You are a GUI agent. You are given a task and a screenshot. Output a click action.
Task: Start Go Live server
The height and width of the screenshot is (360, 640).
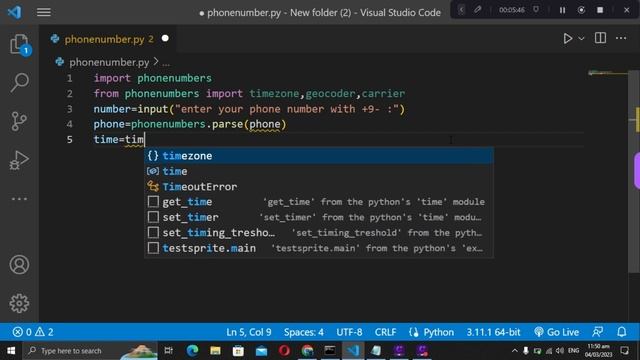click(556, 332)
